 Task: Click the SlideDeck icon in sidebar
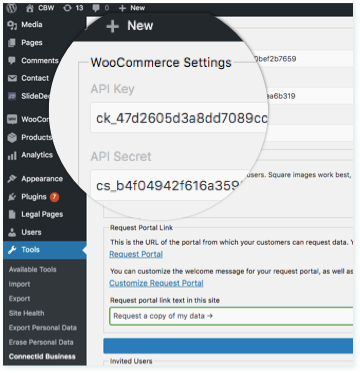pos(12,96)
